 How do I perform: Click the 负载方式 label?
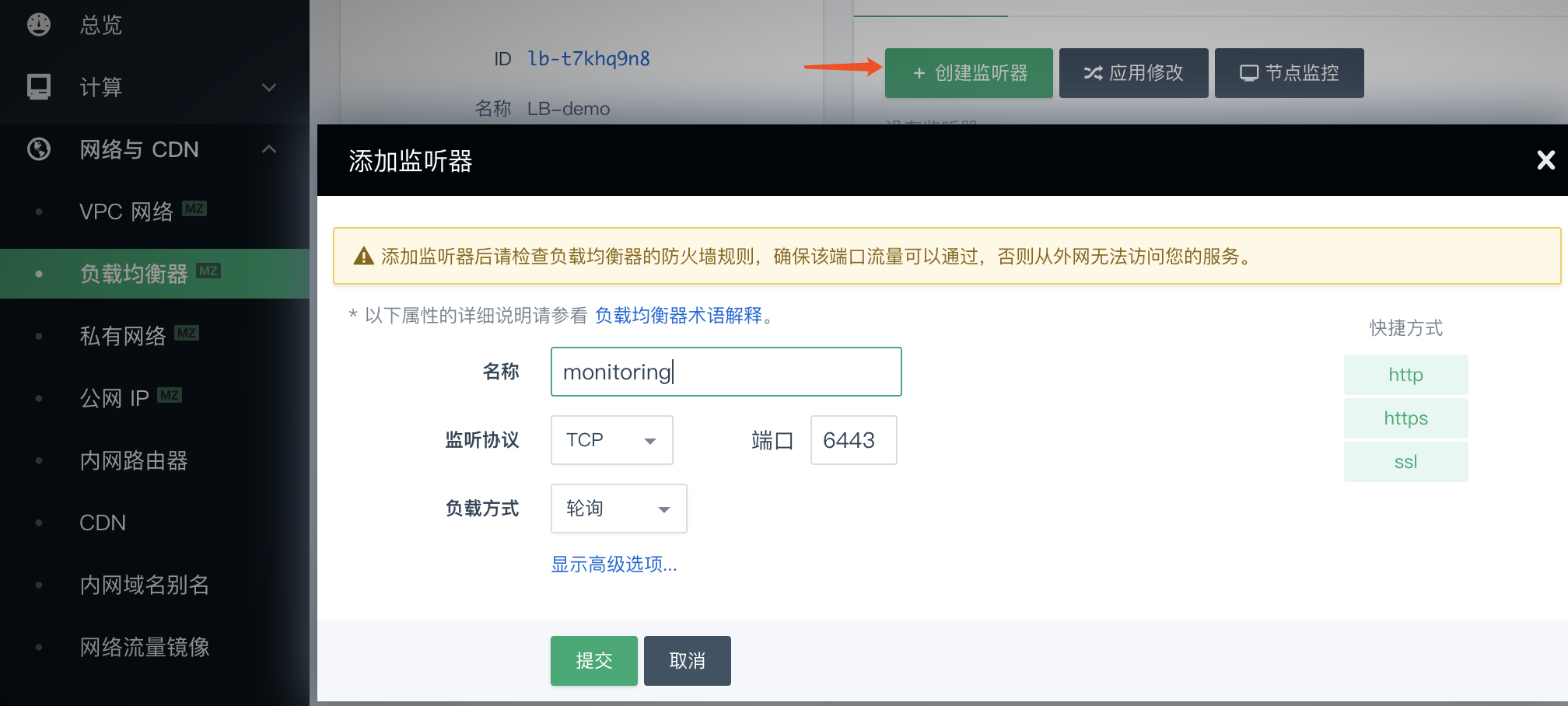(482, 509)
